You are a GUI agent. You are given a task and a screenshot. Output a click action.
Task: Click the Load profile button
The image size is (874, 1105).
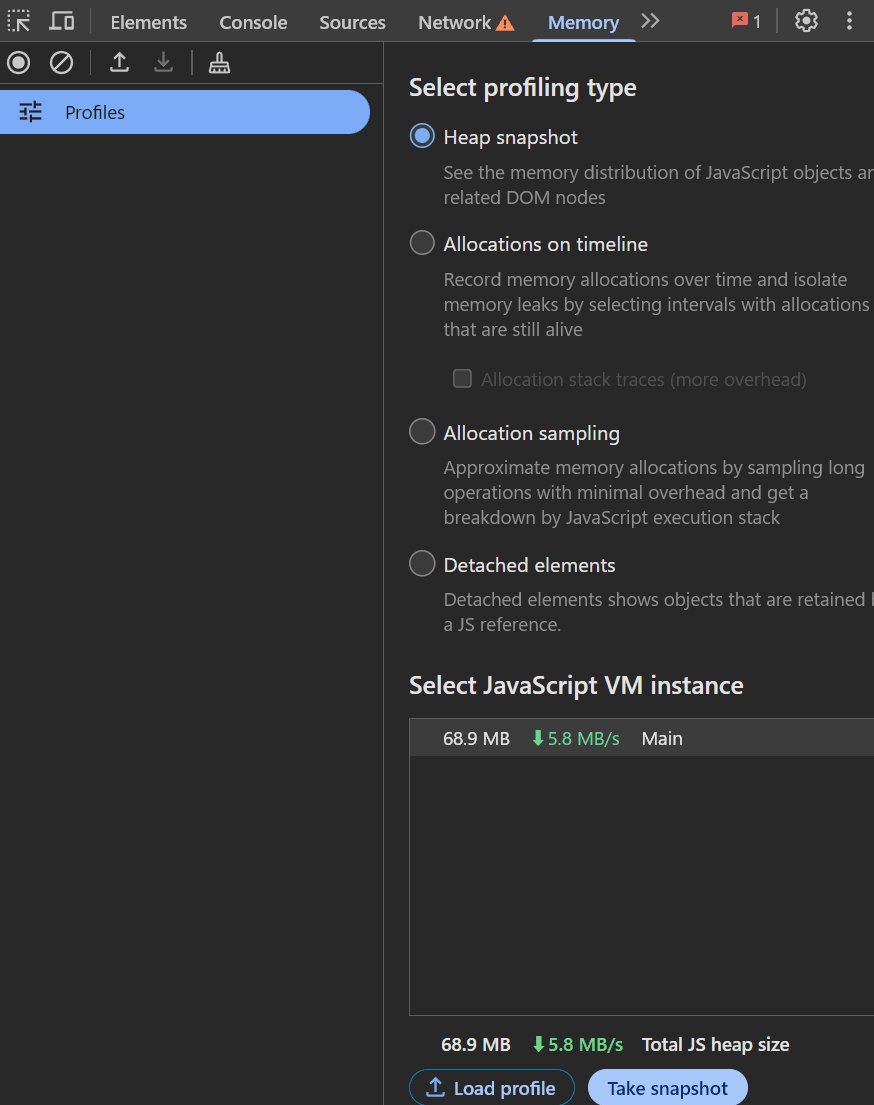[492, 1088]
